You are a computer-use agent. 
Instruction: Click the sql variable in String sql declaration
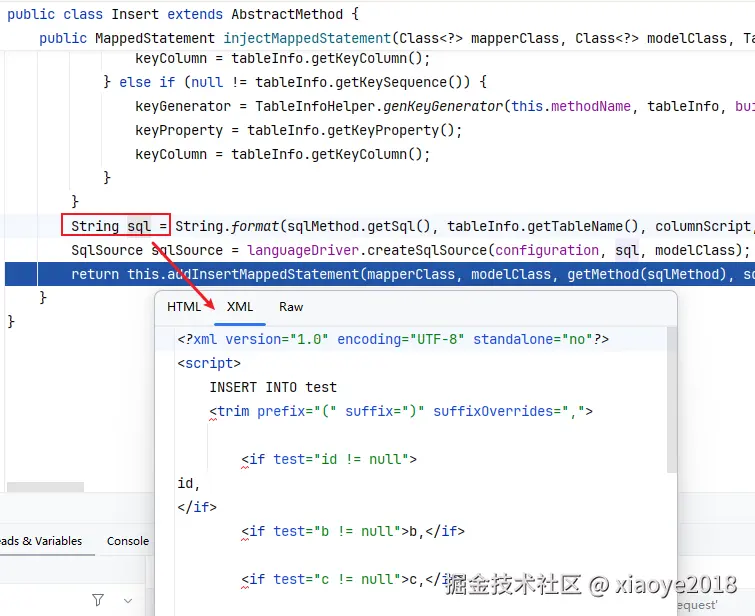point(139,226)
